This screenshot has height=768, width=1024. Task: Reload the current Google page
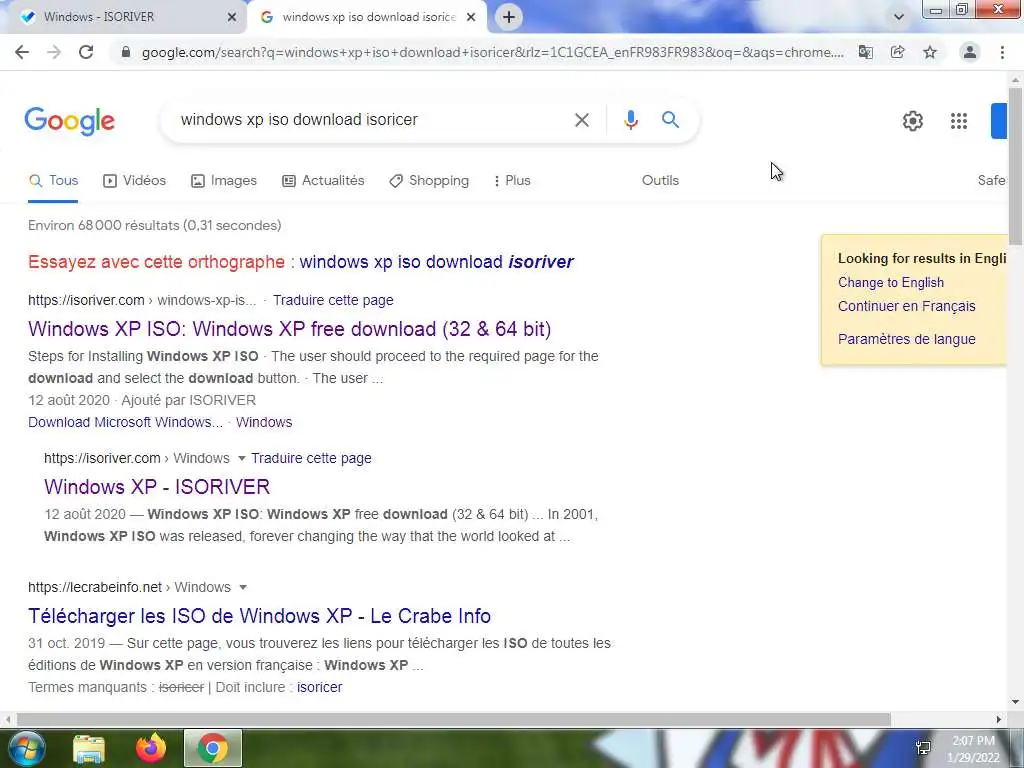click(86, 52)
